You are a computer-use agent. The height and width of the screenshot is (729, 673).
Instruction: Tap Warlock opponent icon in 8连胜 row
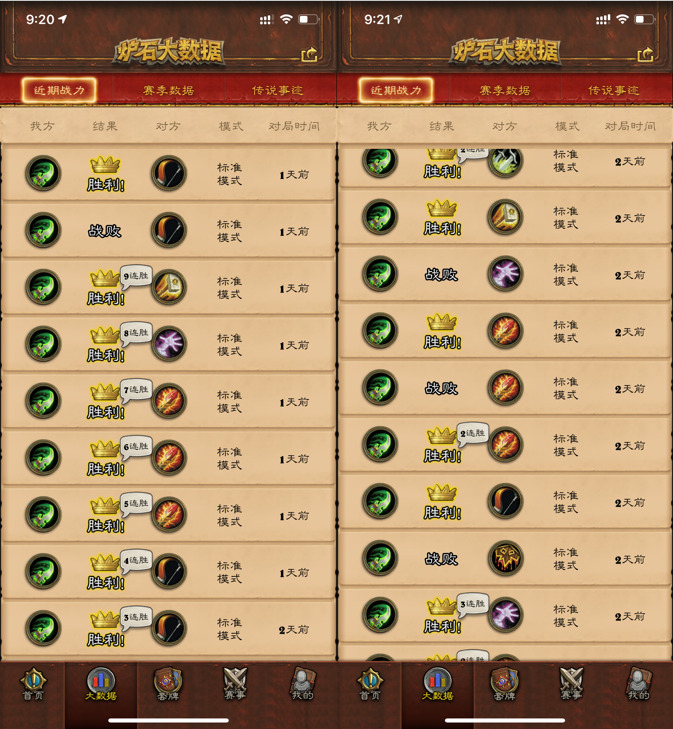click(x=169, y=344)
